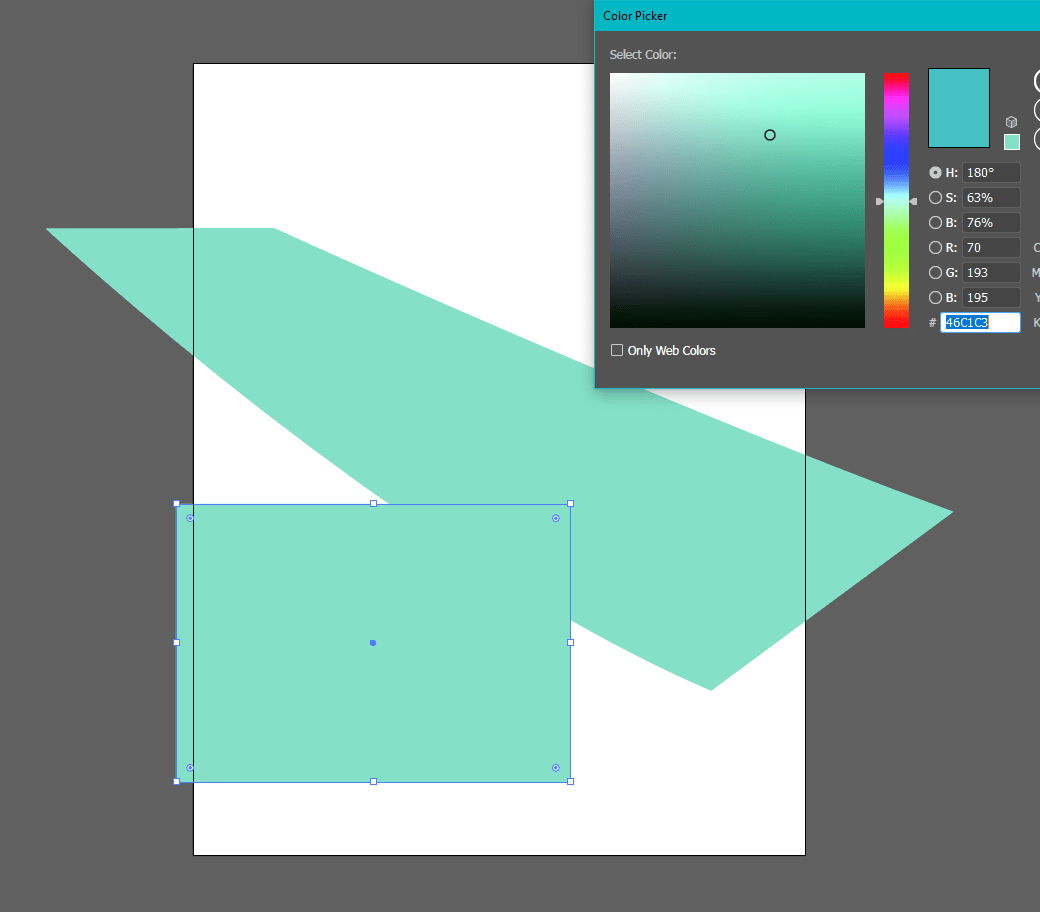
Task: Click the top-left live corner widget of the rectangle
Action: click(x=190, y=518)
